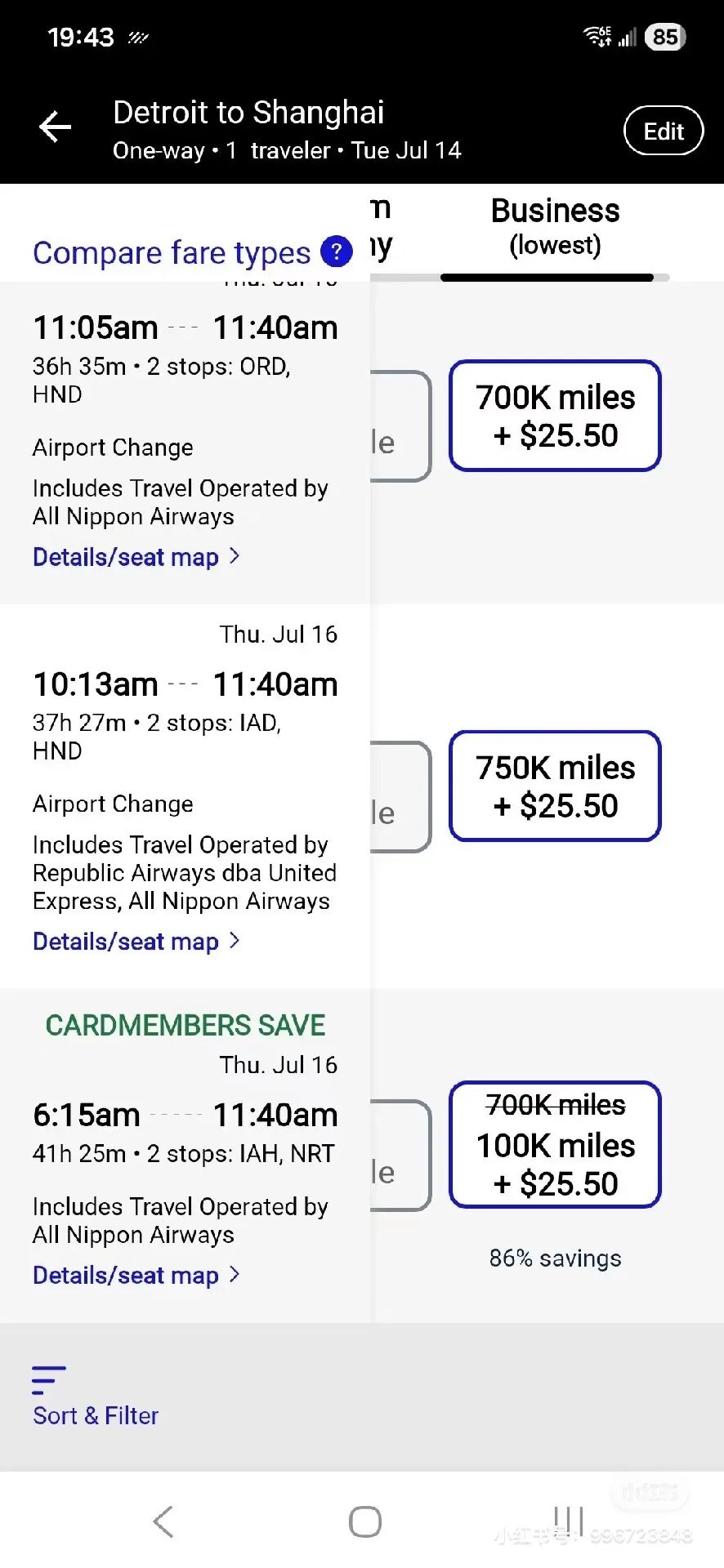Tap the back arrow in header
This screenshot has height=1568, width=724.
pos(56,127)
